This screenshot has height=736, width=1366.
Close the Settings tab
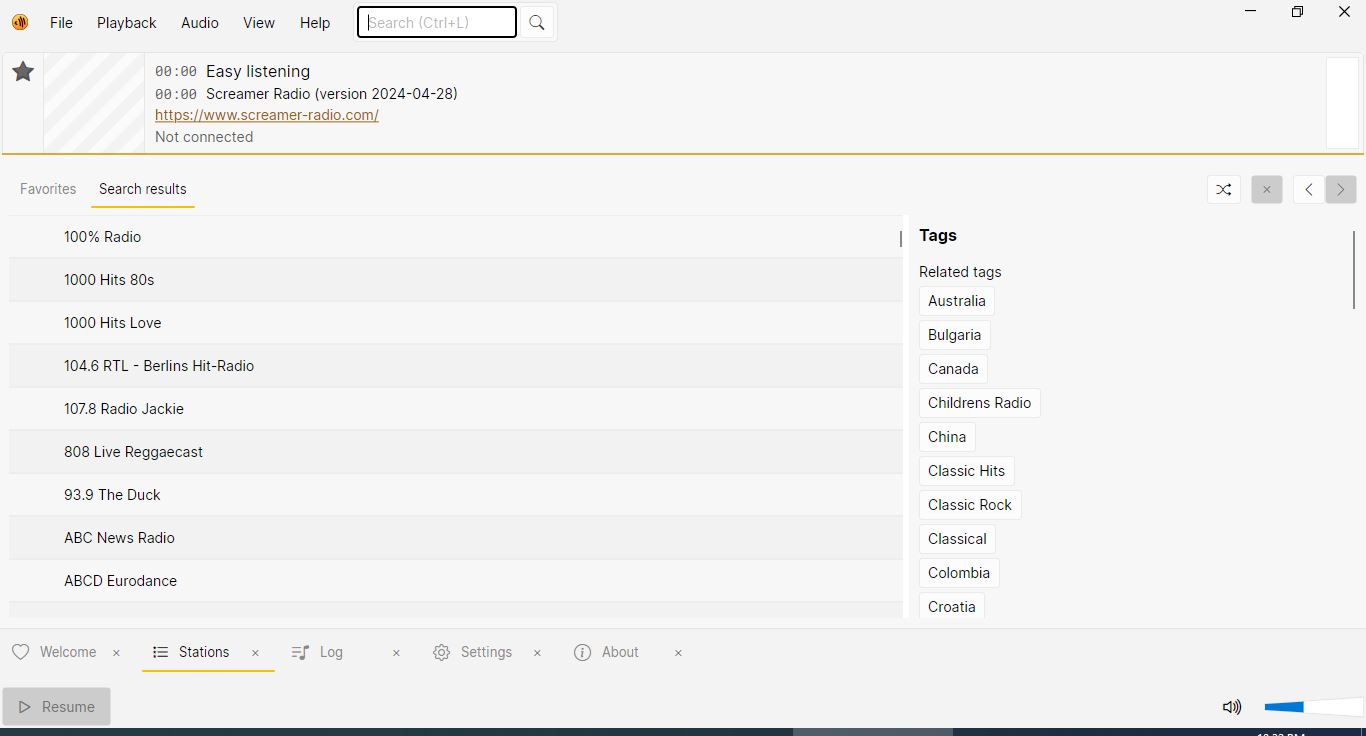(537, 653)
